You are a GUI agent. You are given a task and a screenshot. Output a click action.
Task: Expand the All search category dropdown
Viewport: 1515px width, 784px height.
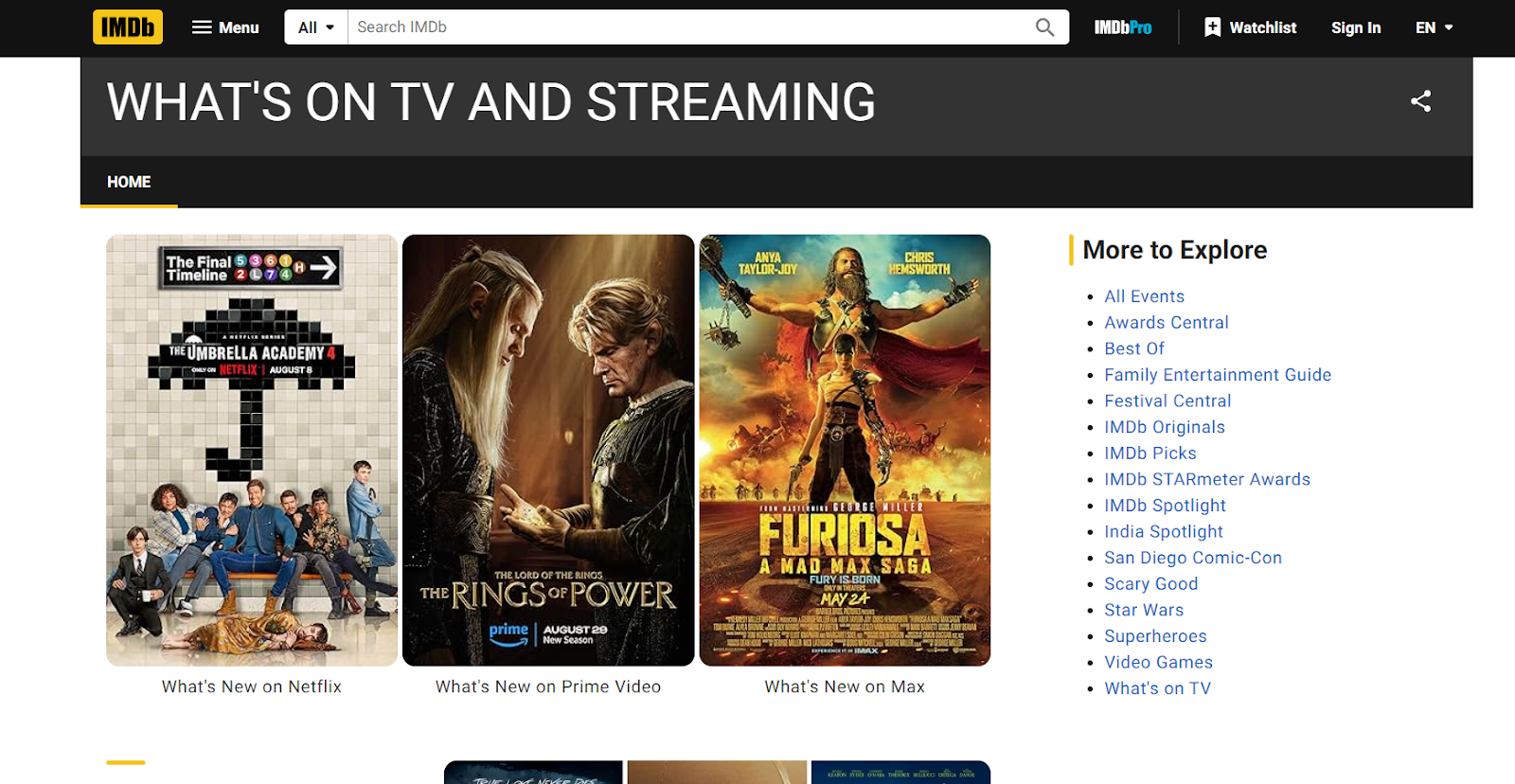[x=316, y=27]
